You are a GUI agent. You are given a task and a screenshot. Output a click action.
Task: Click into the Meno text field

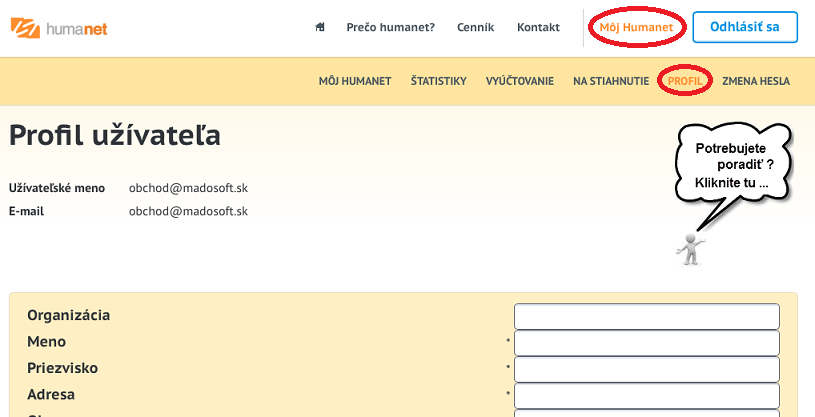(x=646, y=343)
